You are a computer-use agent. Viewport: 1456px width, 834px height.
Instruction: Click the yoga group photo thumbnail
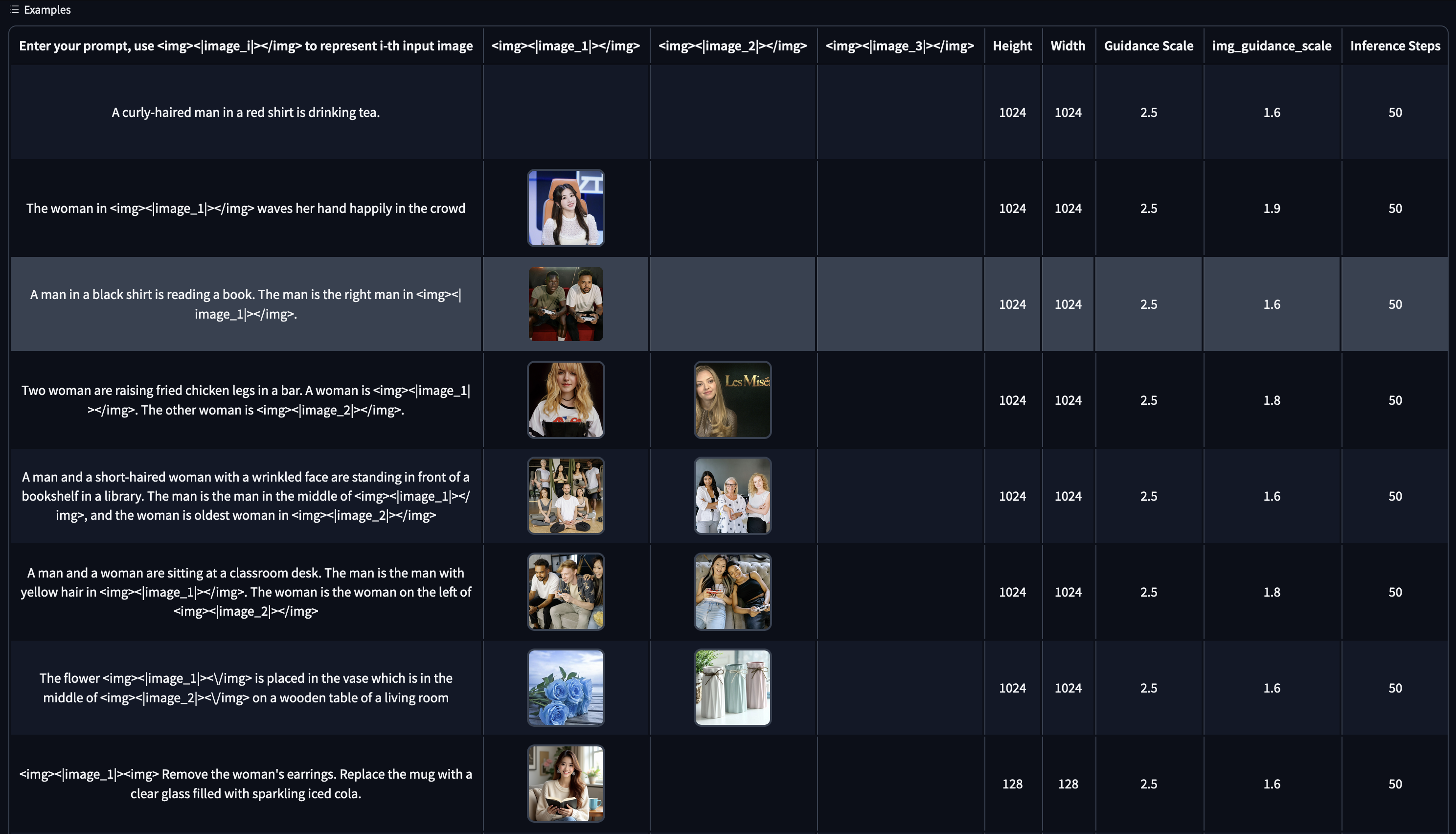tap(565, 495)
